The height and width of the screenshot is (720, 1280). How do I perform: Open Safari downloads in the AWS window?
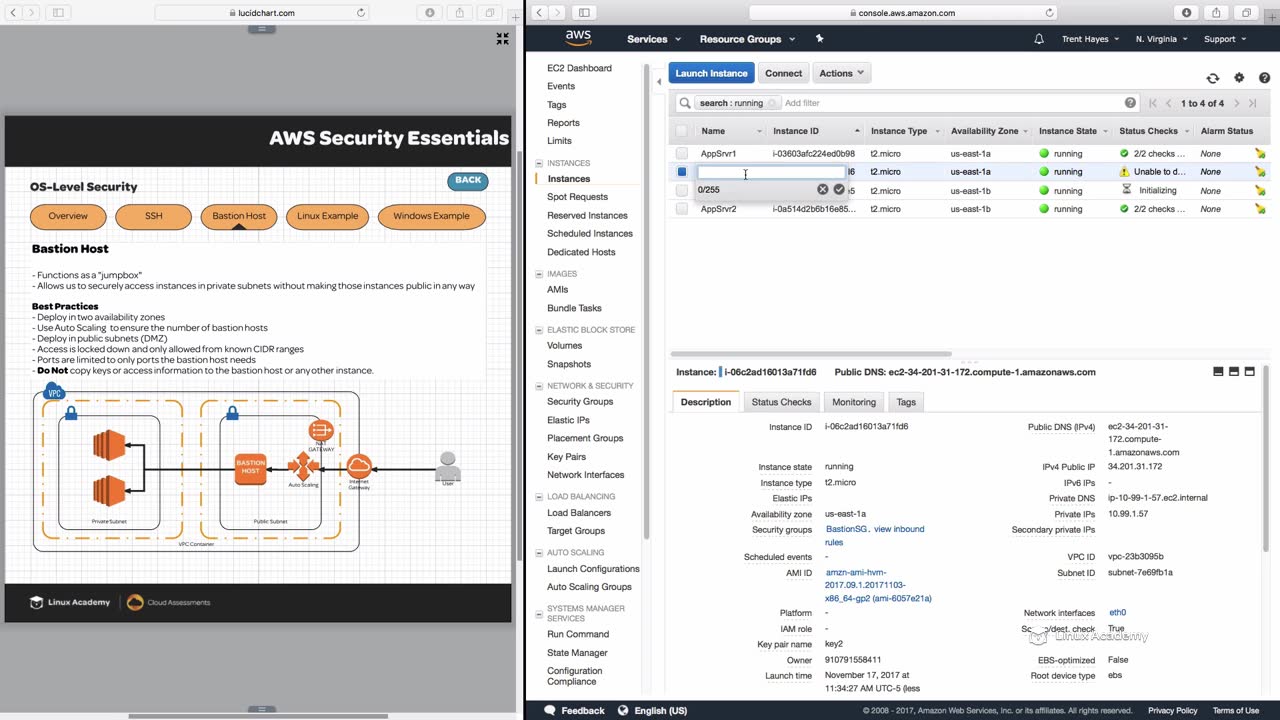(1187, 13)
